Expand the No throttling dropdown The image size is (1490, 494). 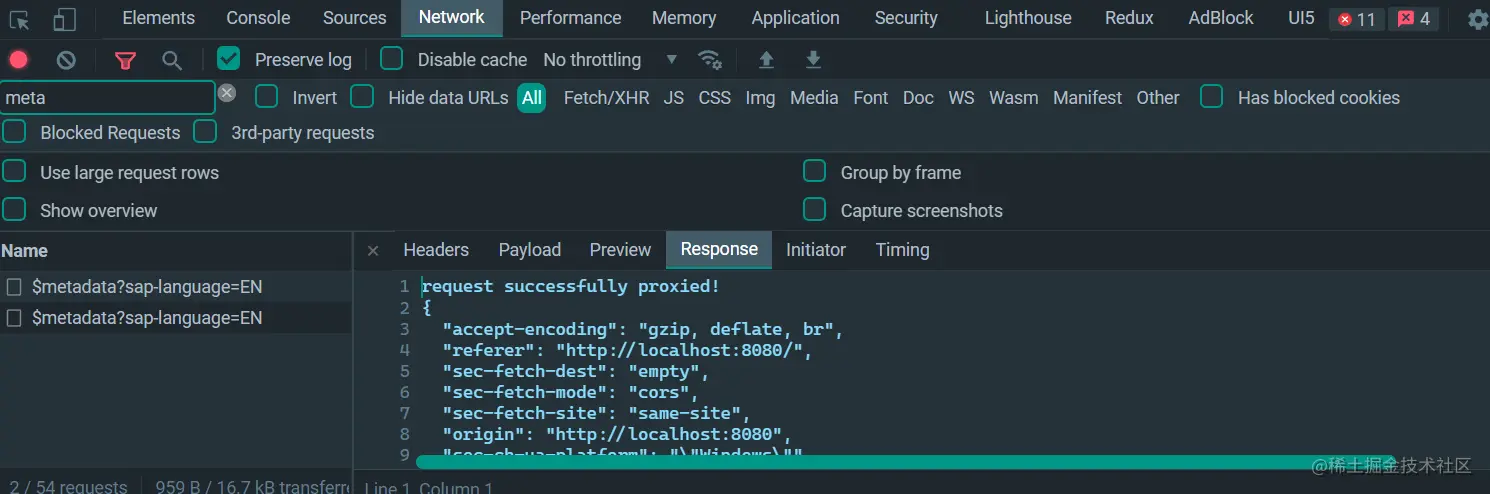click(x=610, y=60)
